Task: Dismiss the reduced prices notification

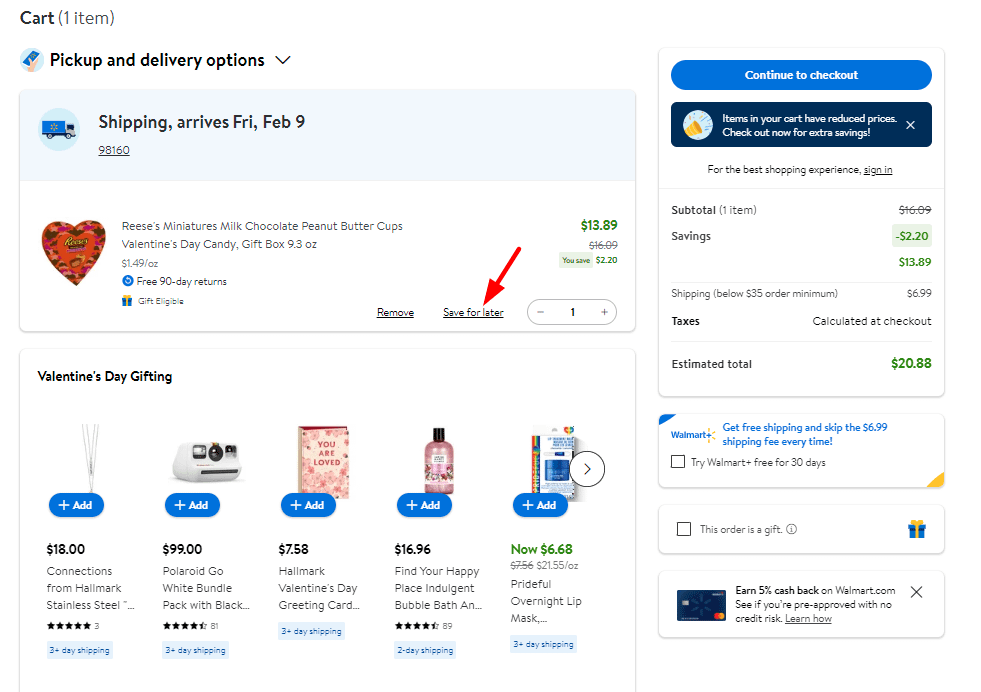Action: click(910, 124)
